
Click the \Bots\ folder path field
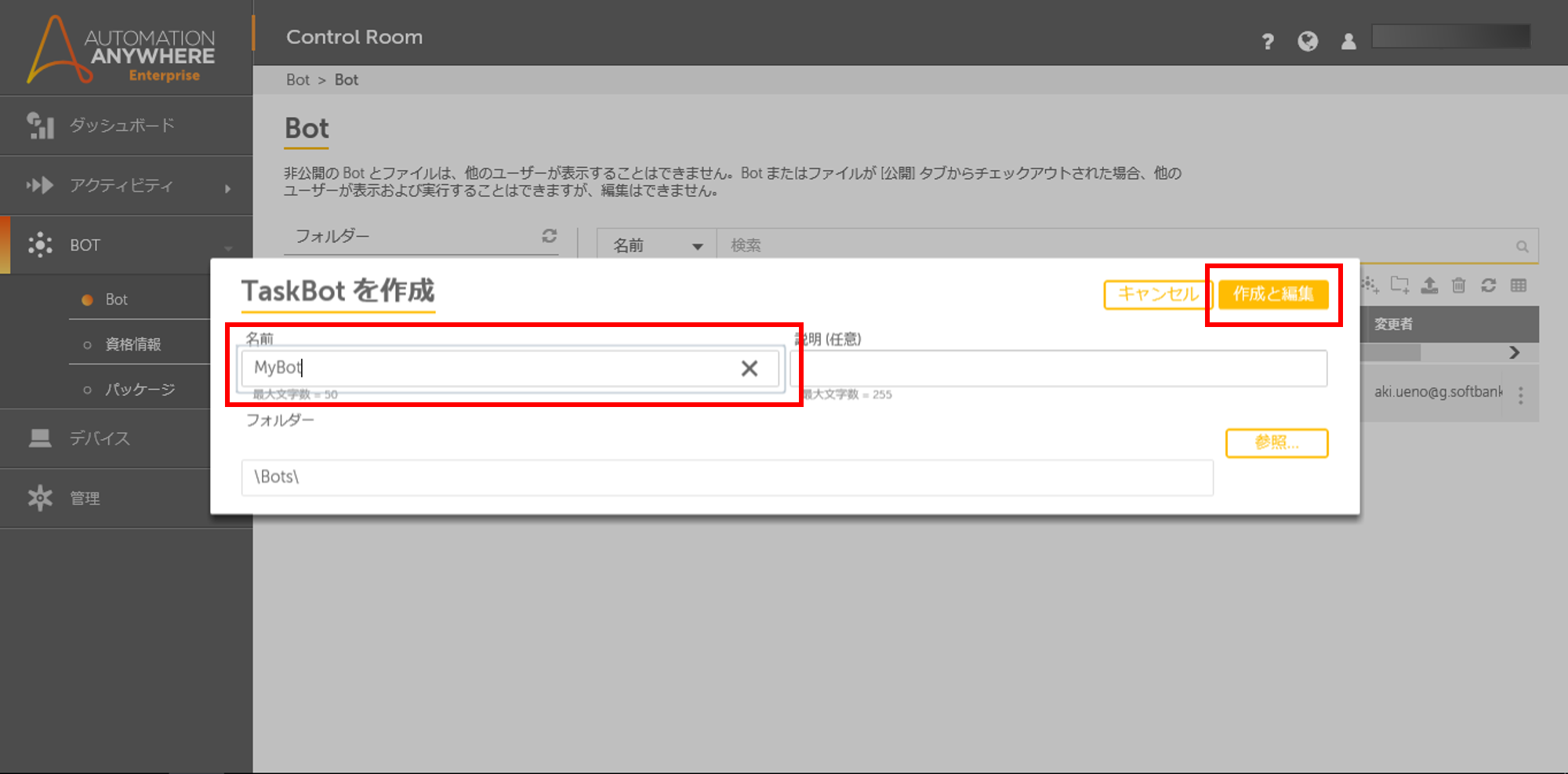(x=728, y=478)
